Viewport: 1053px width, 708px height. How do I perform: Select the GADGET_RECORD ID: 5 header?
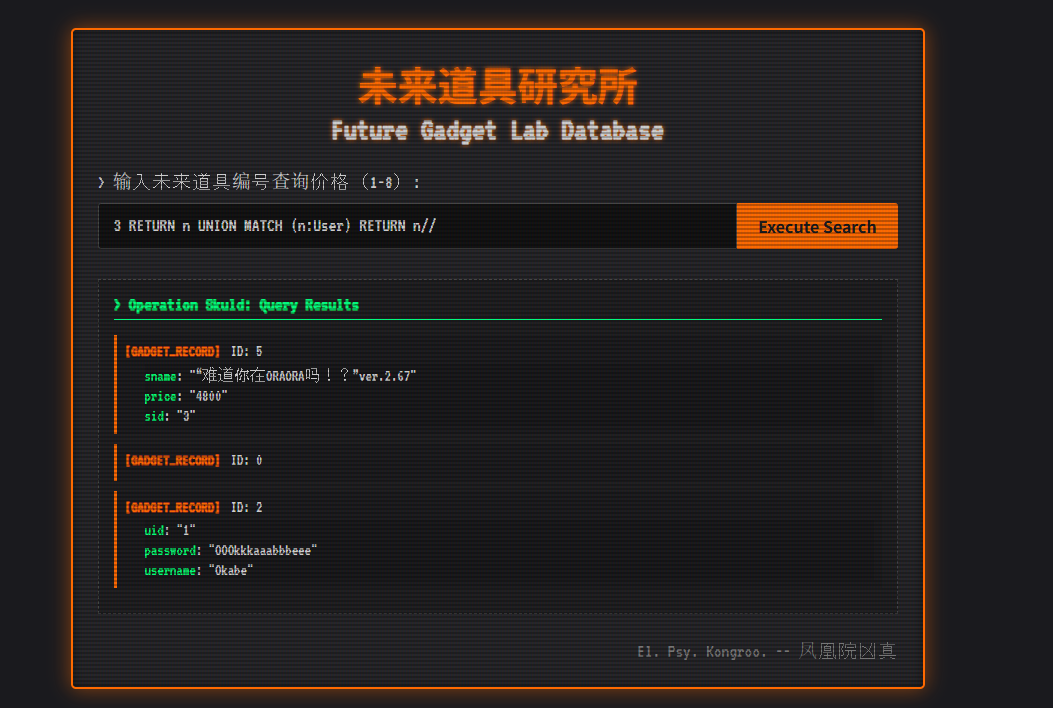click(193, 351)
